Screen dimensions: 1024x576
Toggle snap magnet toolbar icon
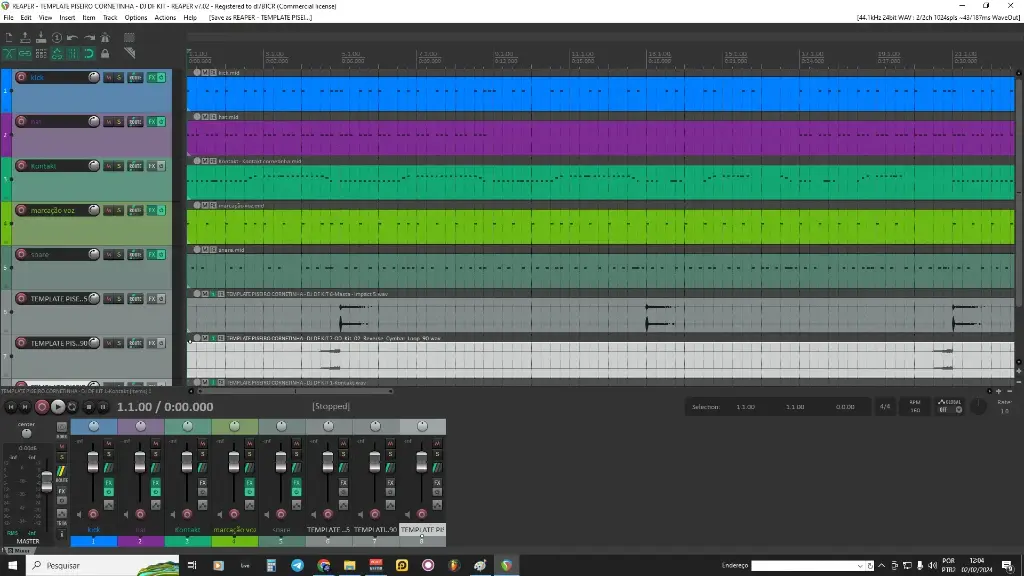click(x=89, y=54)
